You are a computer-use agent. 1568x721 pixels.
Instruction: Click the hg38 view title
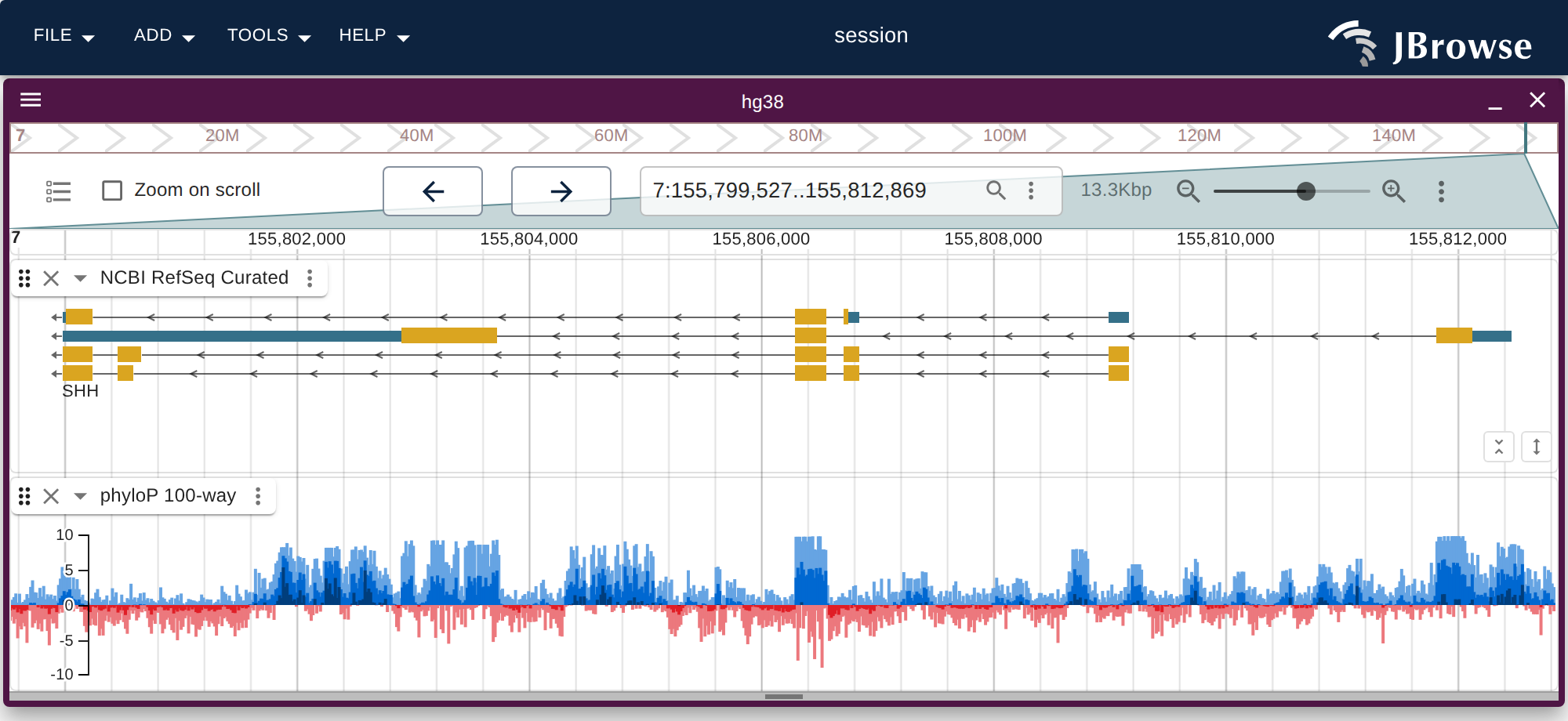tap(762, 102)
